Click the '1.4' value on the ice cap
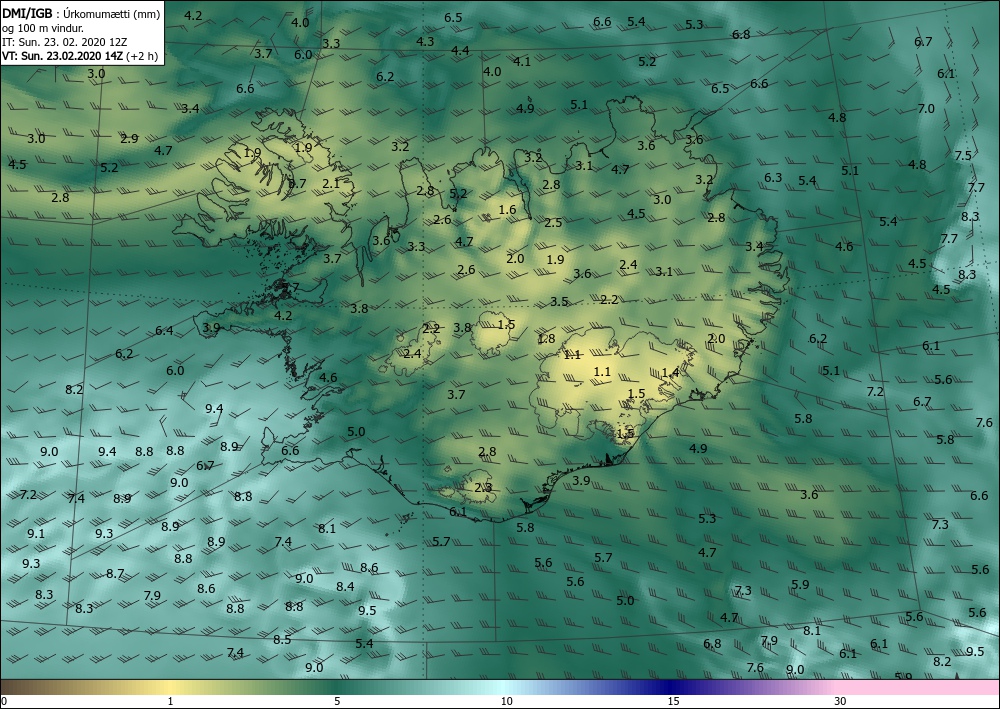1000x709 pixels. [x=670, y=373]
